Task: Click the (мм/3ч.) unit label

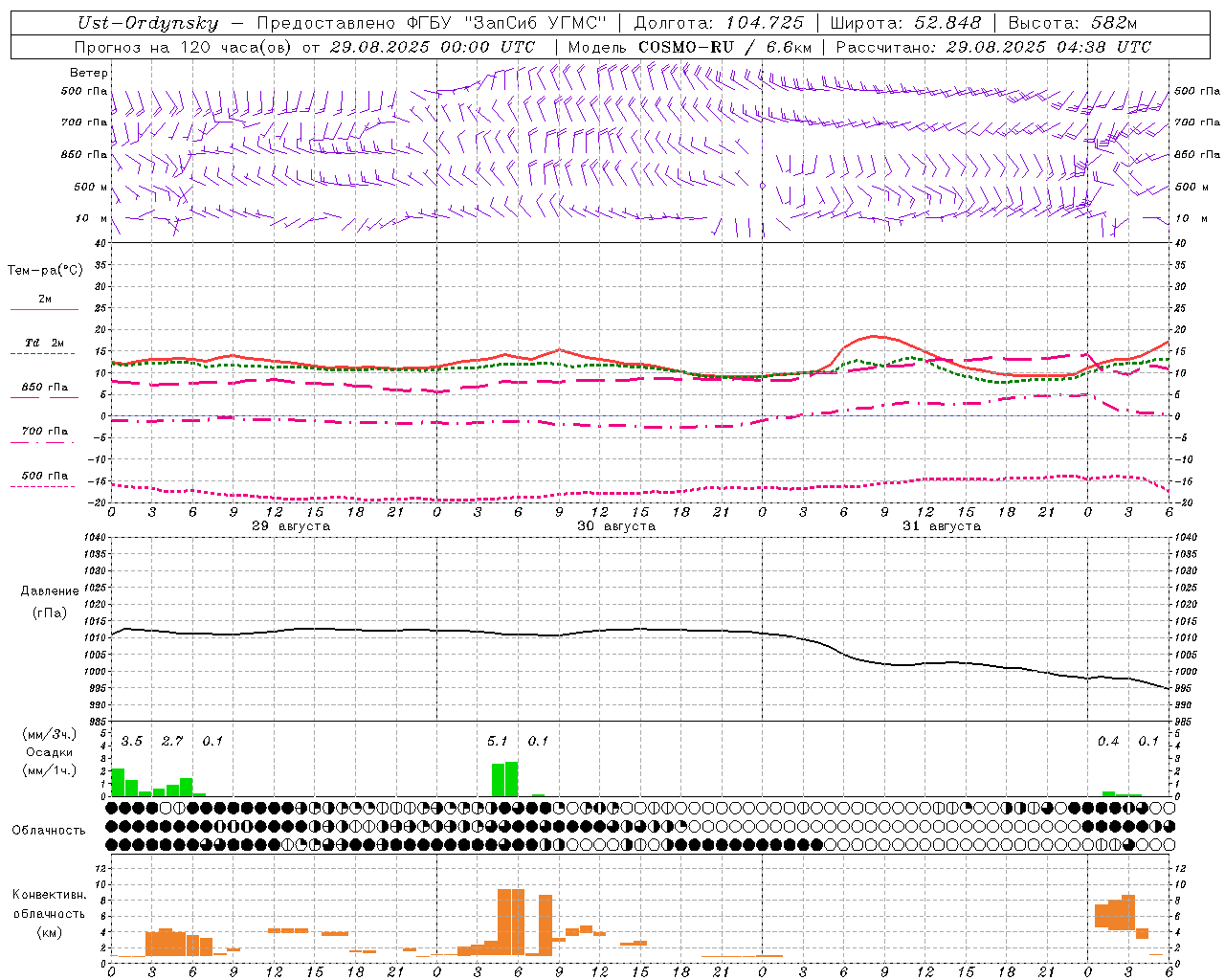Action: [x=50, y=734]
